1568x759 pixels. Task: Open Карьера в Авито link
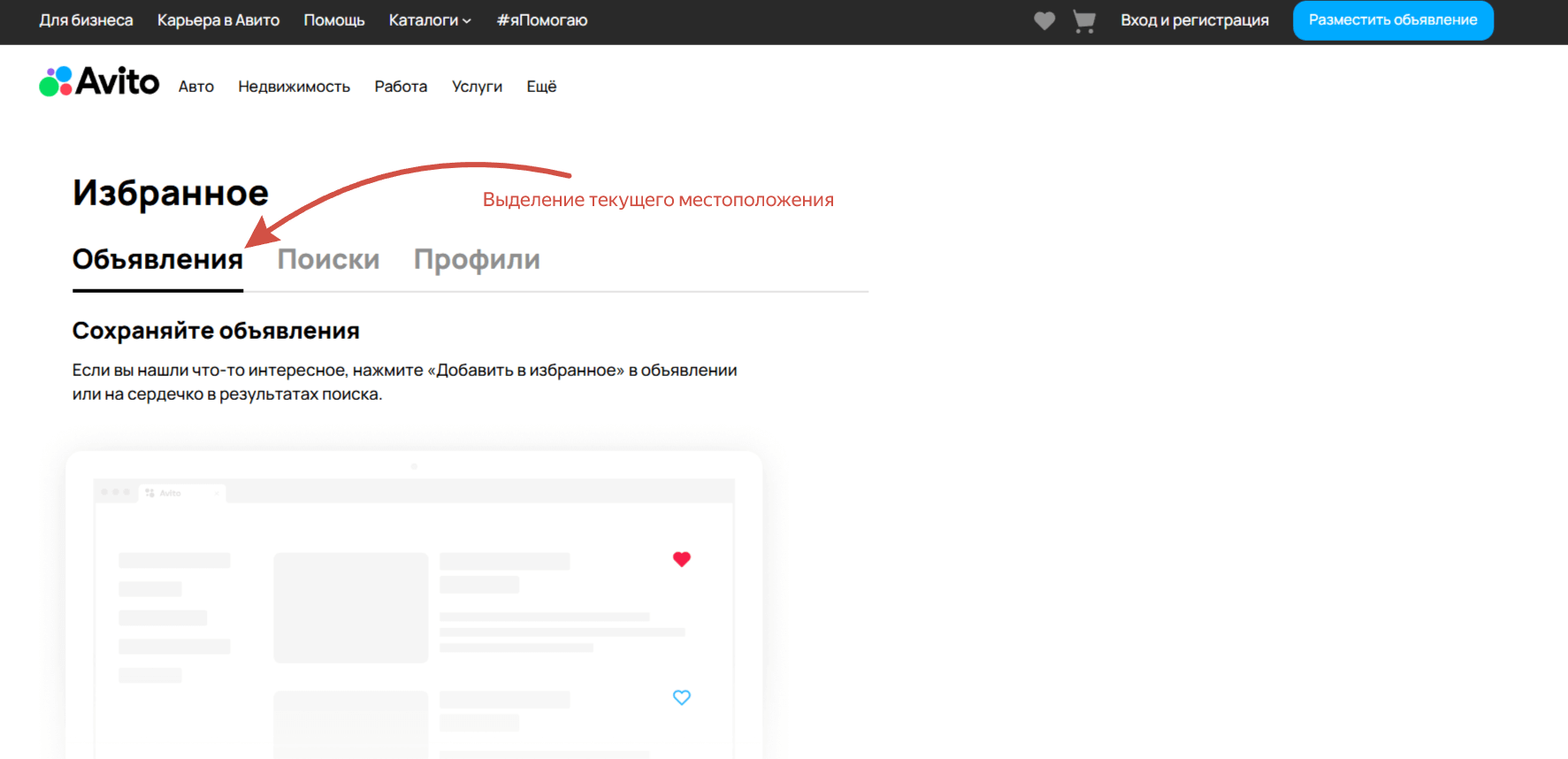218,20
